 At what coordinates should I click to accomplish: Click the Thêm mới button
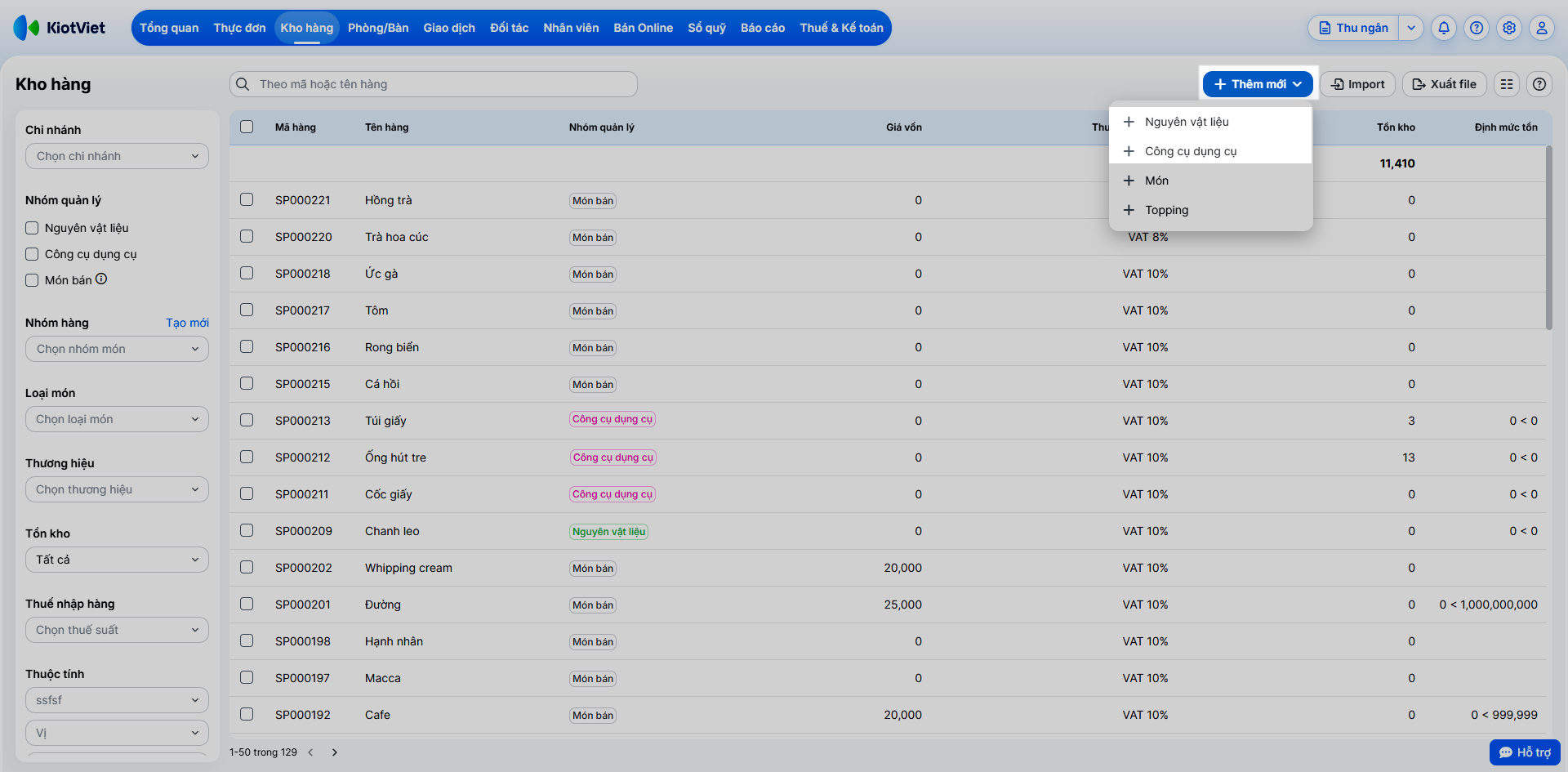pyautogui.click(x=1258, y=84)
